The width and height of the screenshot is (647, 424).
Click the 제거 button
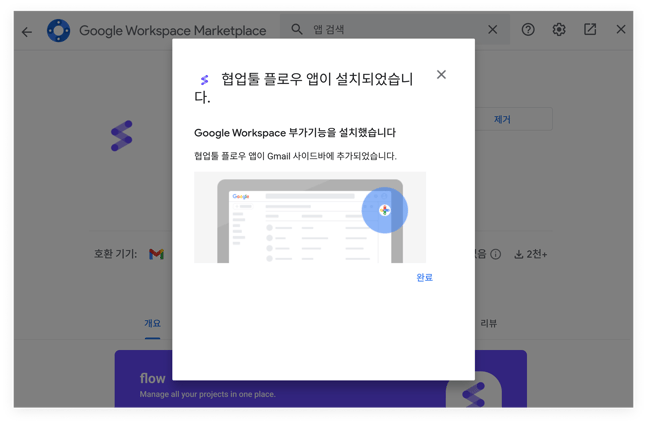coord(502,120)
